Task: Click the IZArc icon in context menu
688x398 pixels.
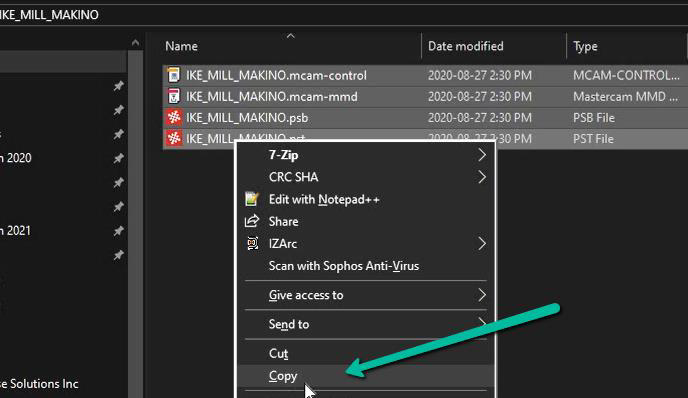Action: tap(252, 243)
